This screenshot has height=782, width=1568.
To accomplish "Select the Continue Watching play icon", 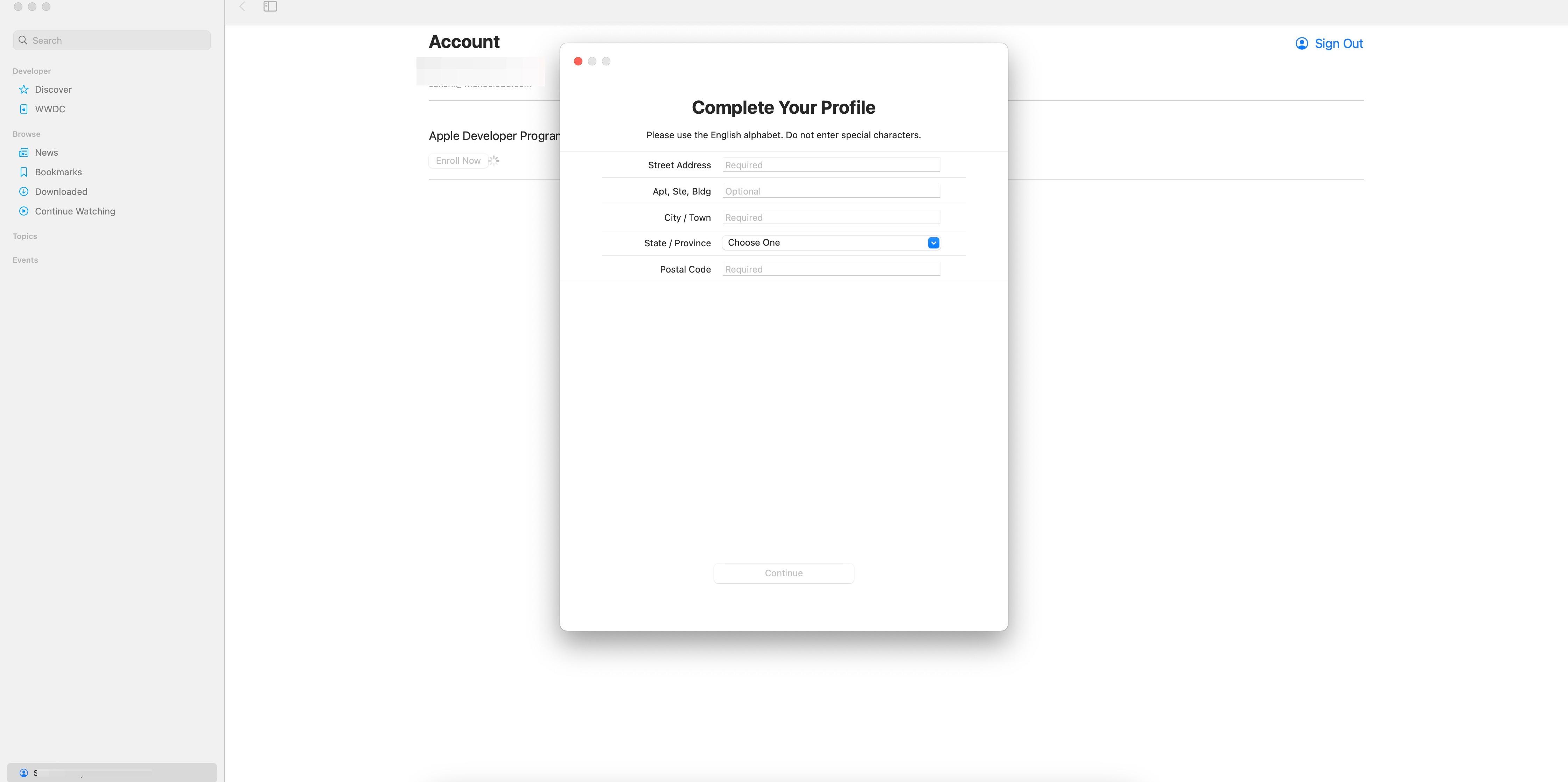I will 24,211.
